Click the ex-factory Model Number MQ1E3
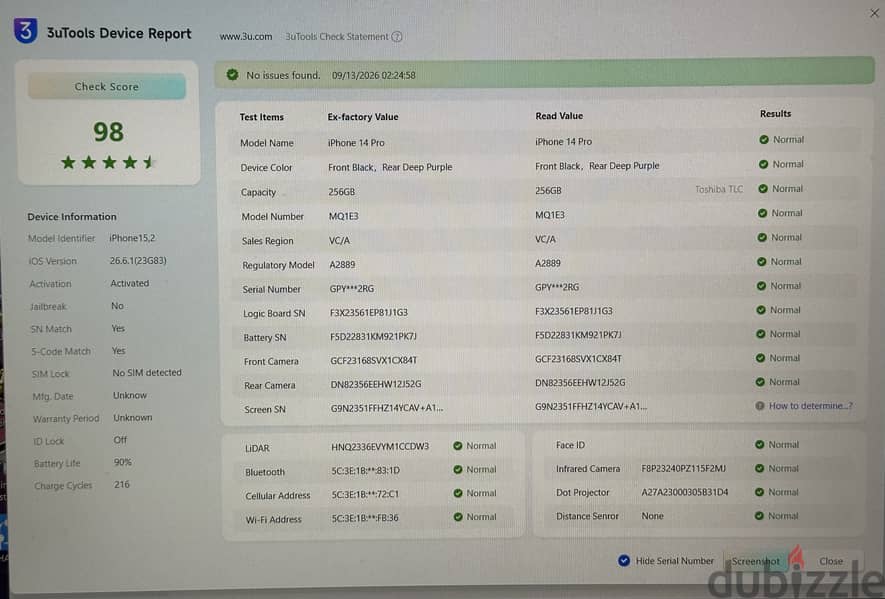 pos(343,216)
